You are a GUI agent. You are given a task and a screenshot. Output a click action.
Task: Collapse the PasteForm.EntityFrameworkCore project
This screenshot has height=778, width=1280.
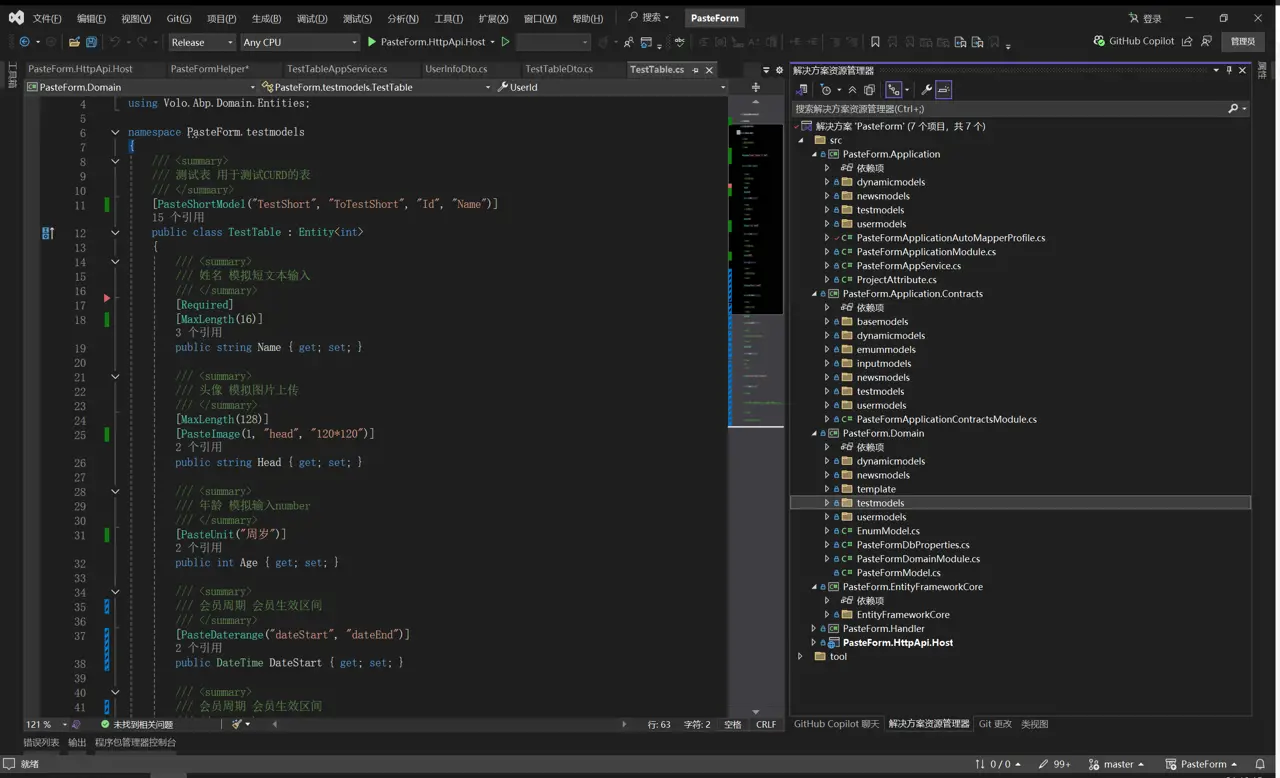(x=813, y=587)
